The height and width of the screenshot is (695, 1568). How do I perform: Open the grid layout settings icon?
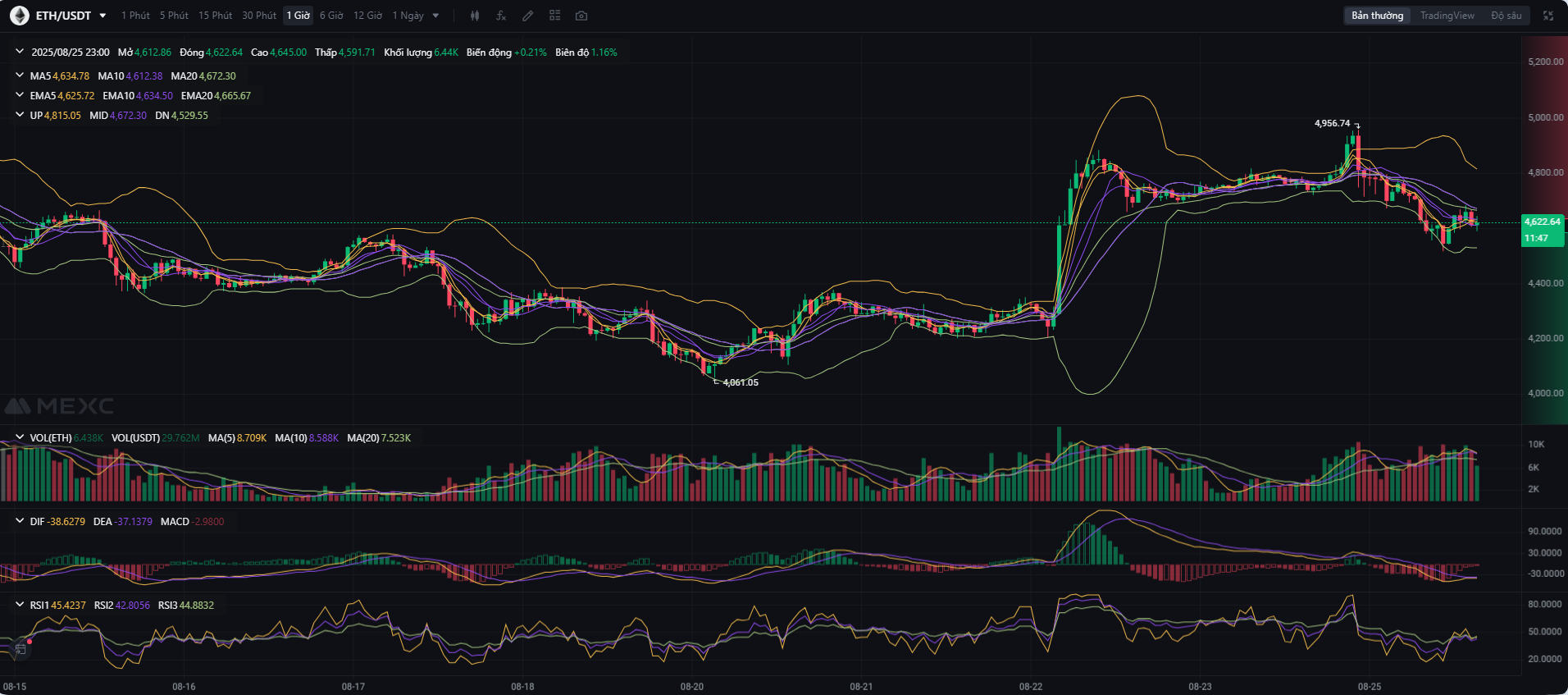coord(555,16)
